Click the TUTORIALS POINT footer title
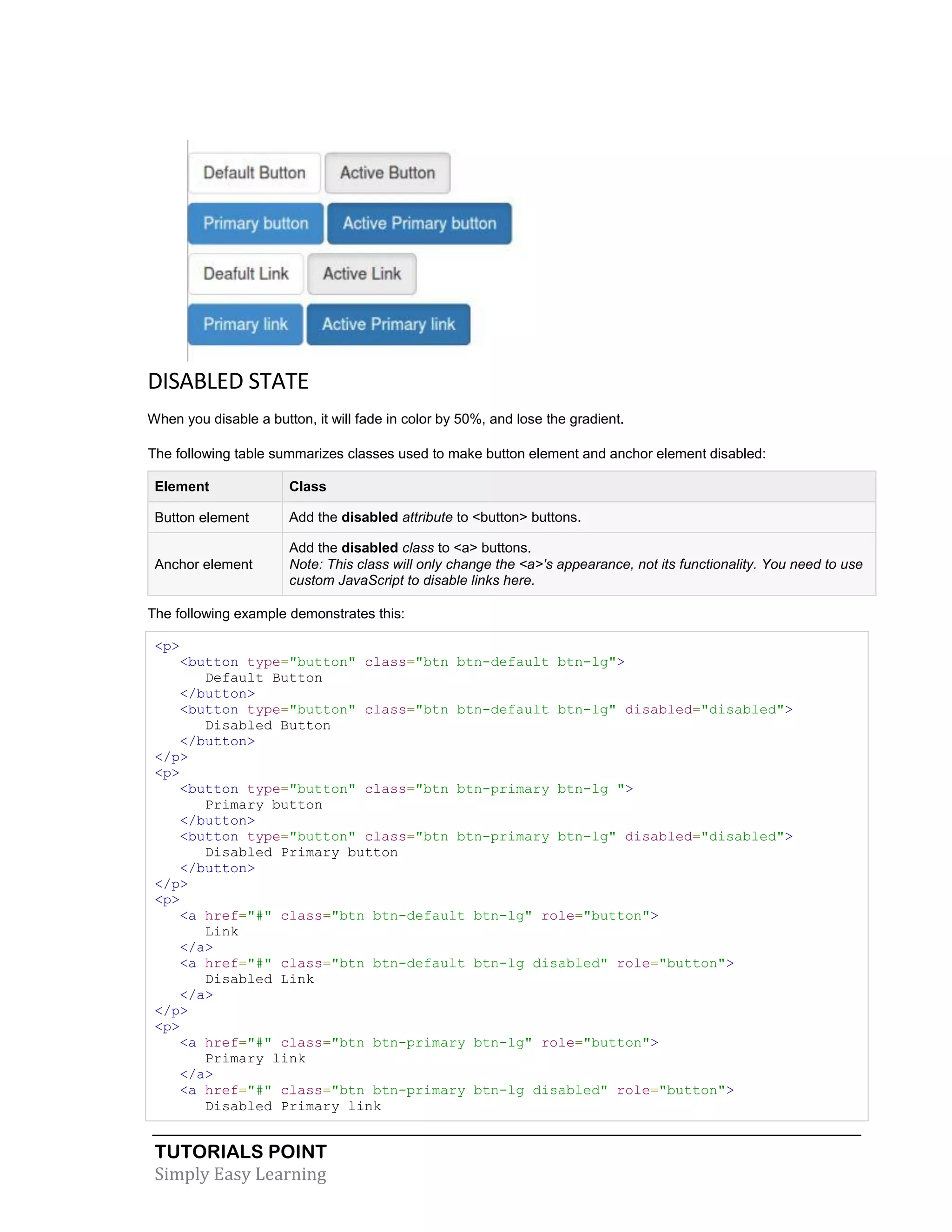The height and width of the screenshot is (1232, 952). coord(241,1151)
